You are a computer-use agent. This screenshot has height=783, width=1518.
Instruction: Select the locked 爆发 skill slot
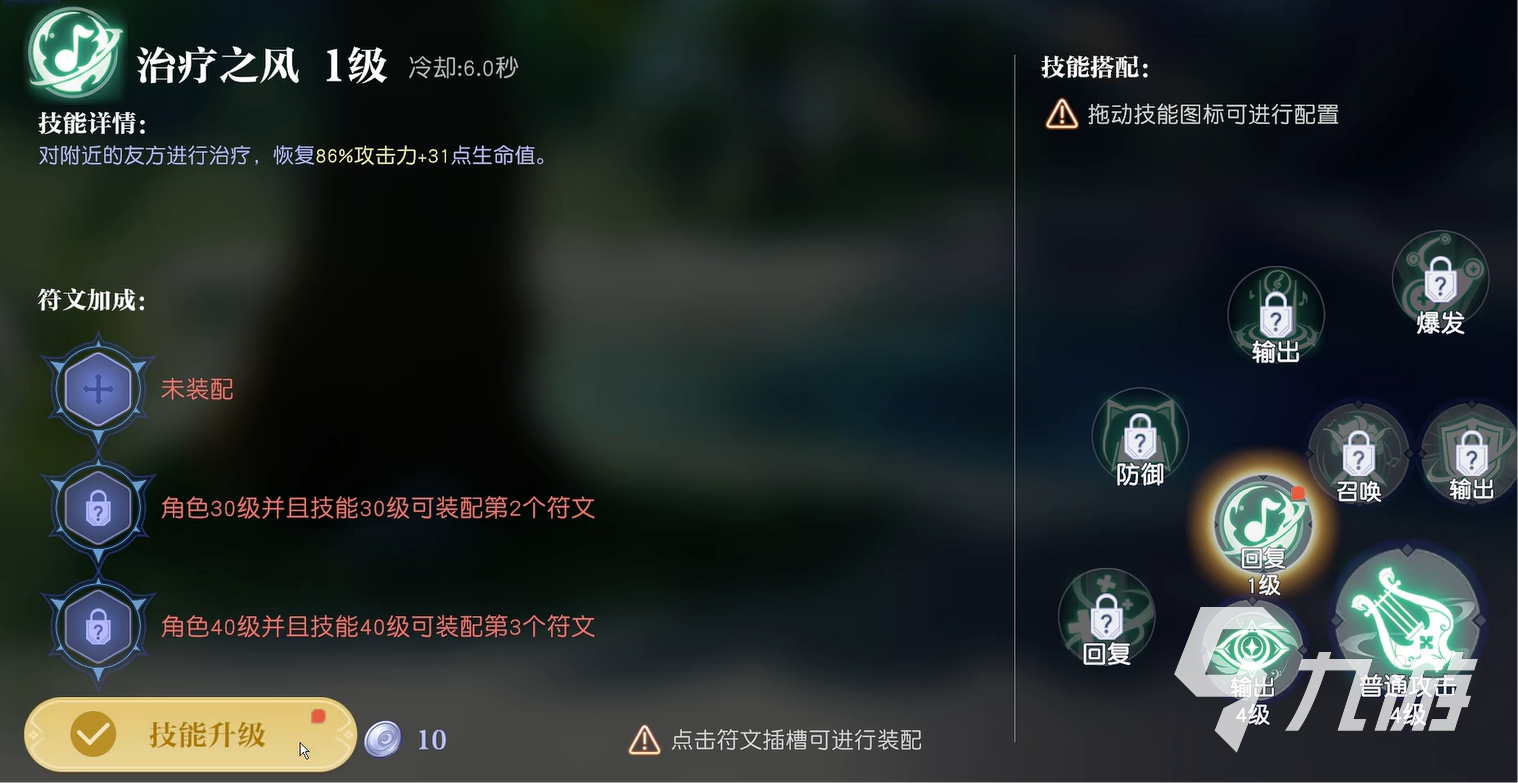tap(1440, 279)
